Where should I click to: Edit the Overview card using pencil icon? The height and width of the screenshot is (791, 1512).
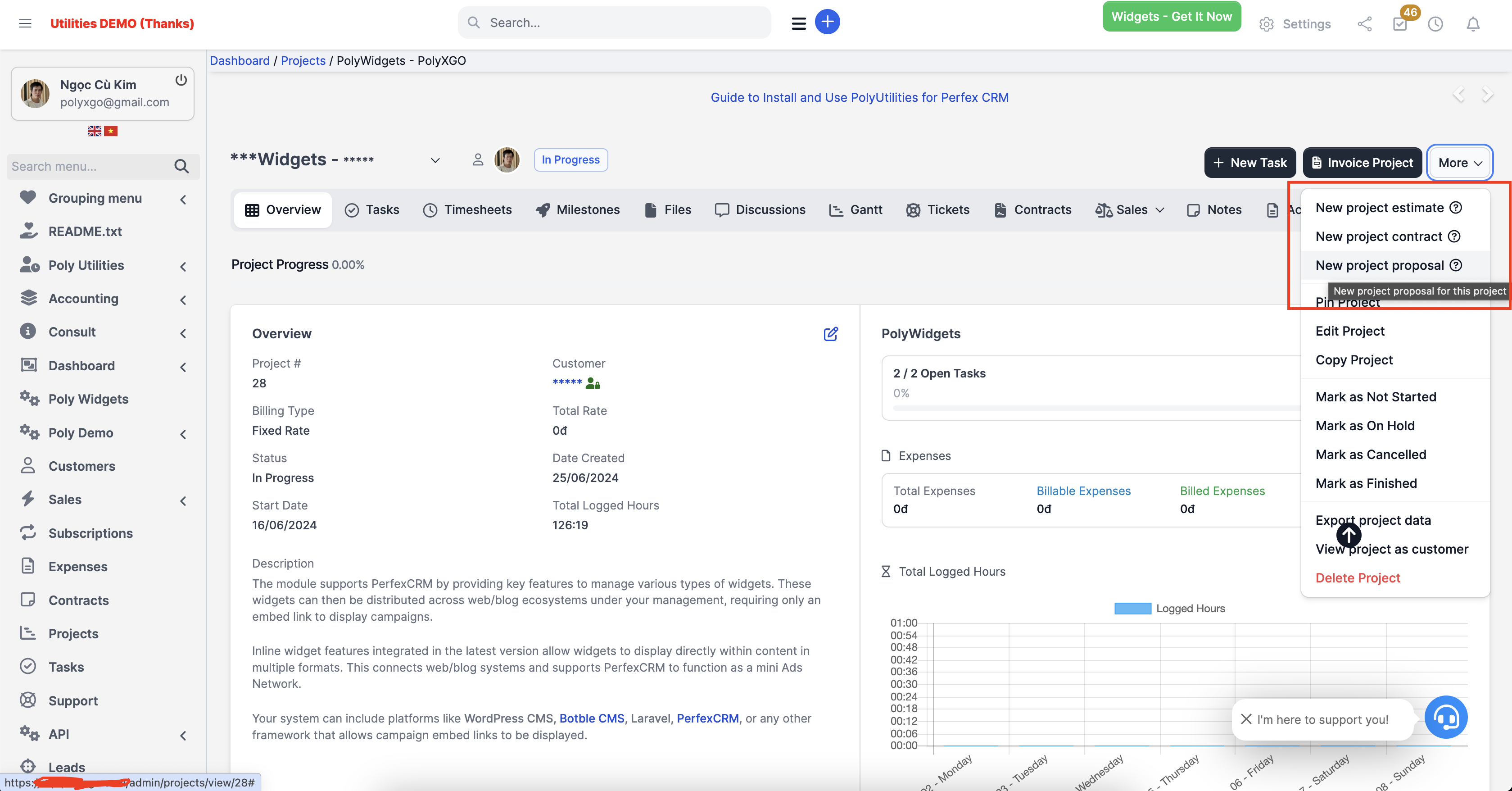pyautogui.click(x=831, y=333)
